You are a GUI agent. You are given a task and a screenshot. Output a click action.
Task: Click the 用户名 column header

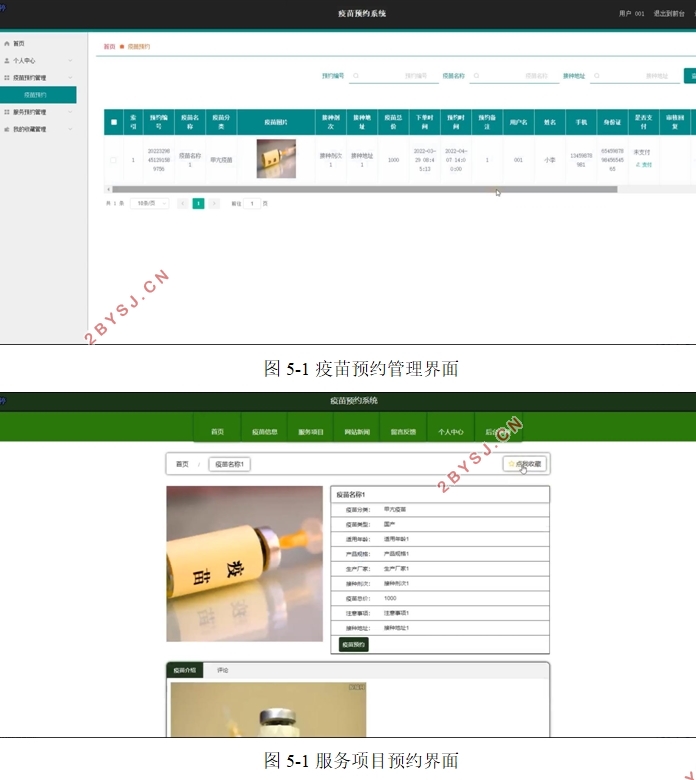[518, 122]
